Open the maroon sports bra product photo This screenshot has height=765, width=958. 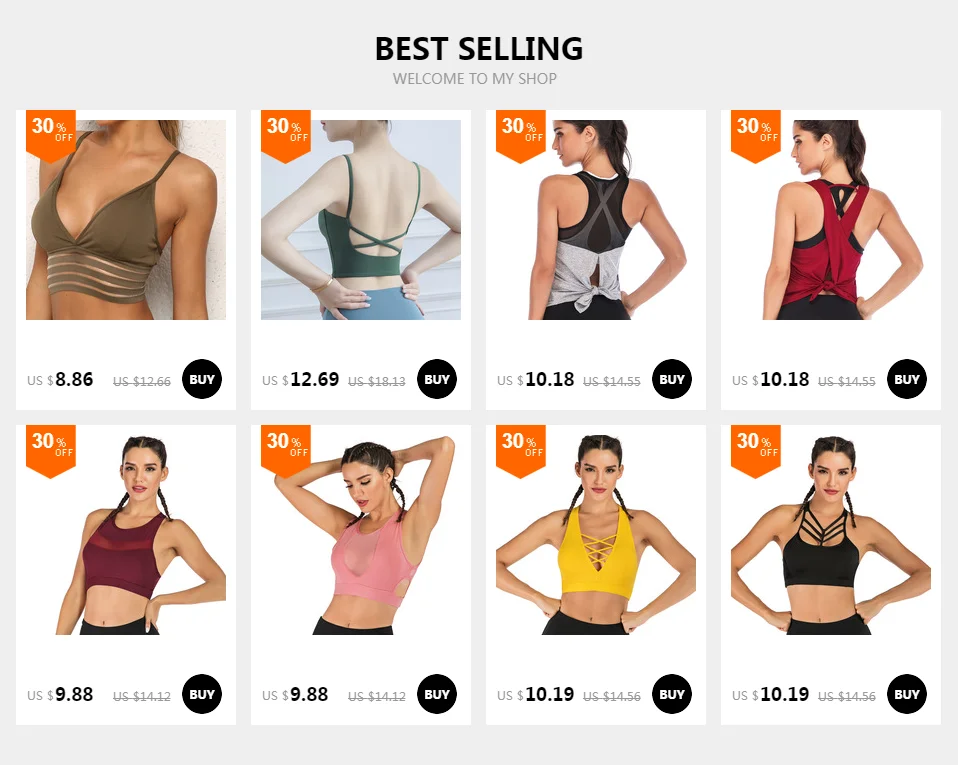[126, 535]
